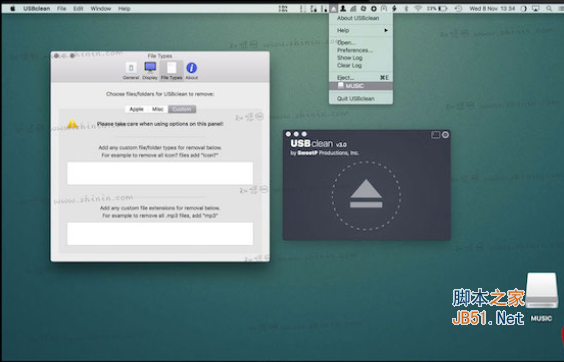Click the Time Machine clock icon

click(x=458, y=8)
